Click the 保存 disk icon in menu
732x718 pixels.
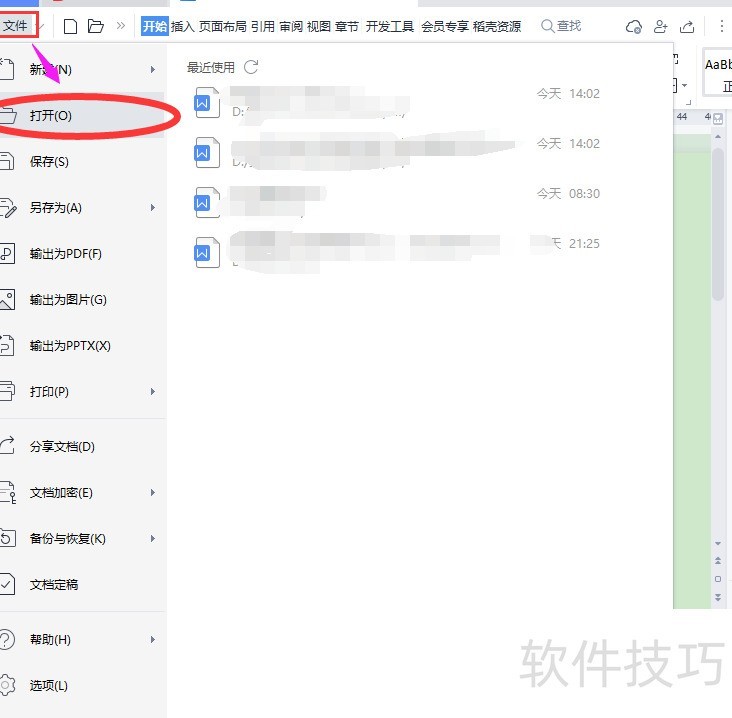click(7, 161)
